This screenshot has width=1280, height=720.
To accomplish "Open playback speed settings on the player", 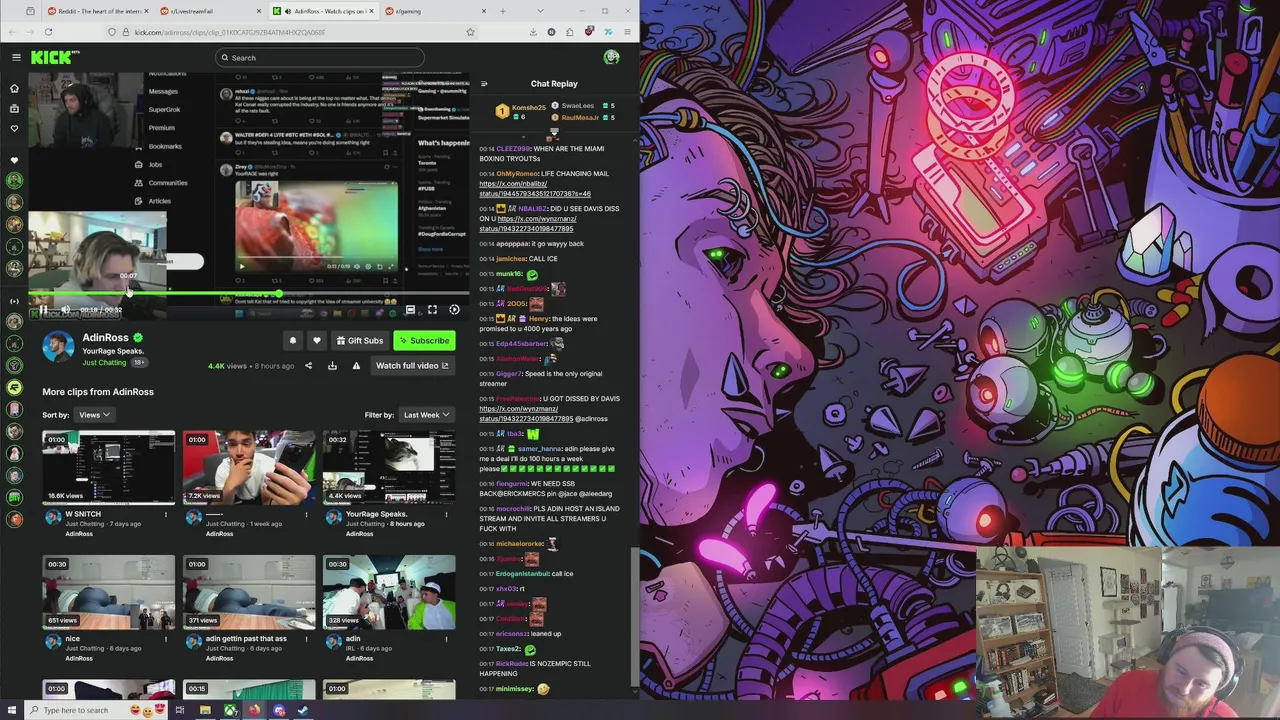I will coord(454,310).
